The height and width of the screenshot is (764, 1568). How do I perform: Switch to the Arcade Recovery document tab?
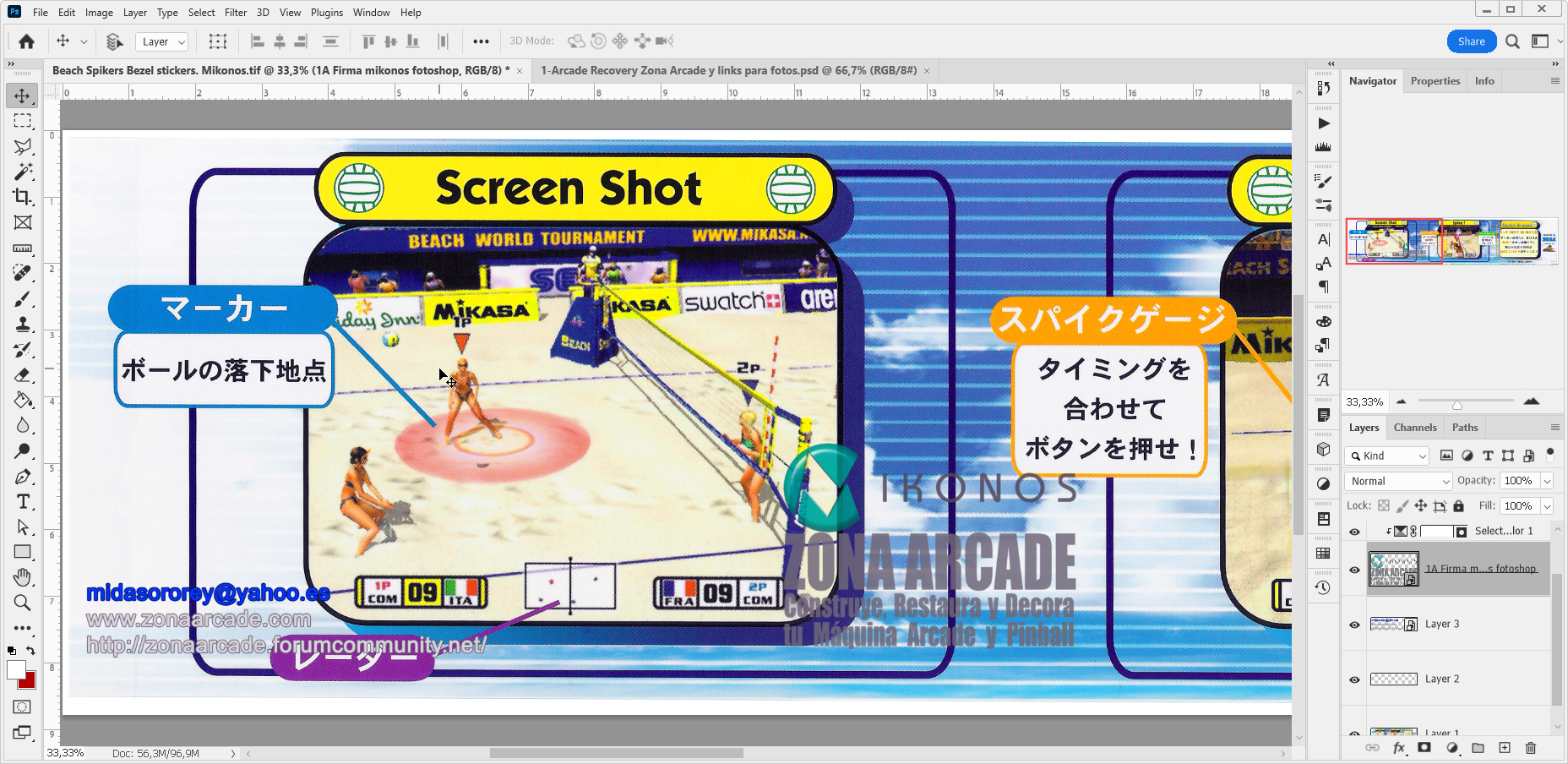coord(728,71)
